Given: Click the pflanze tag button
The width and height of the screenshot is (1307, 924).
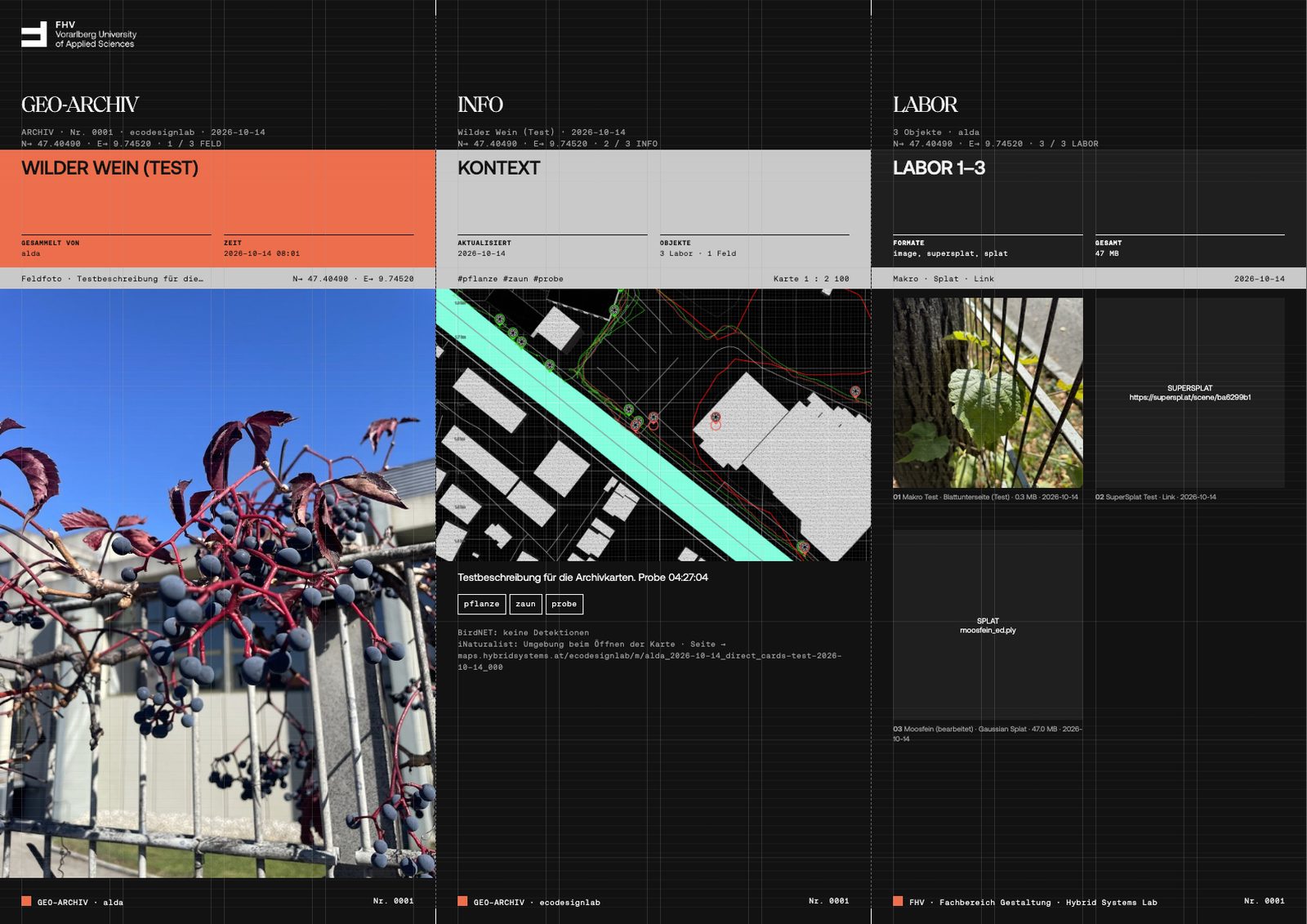Looking at the screenshot, I should [481, 604].
